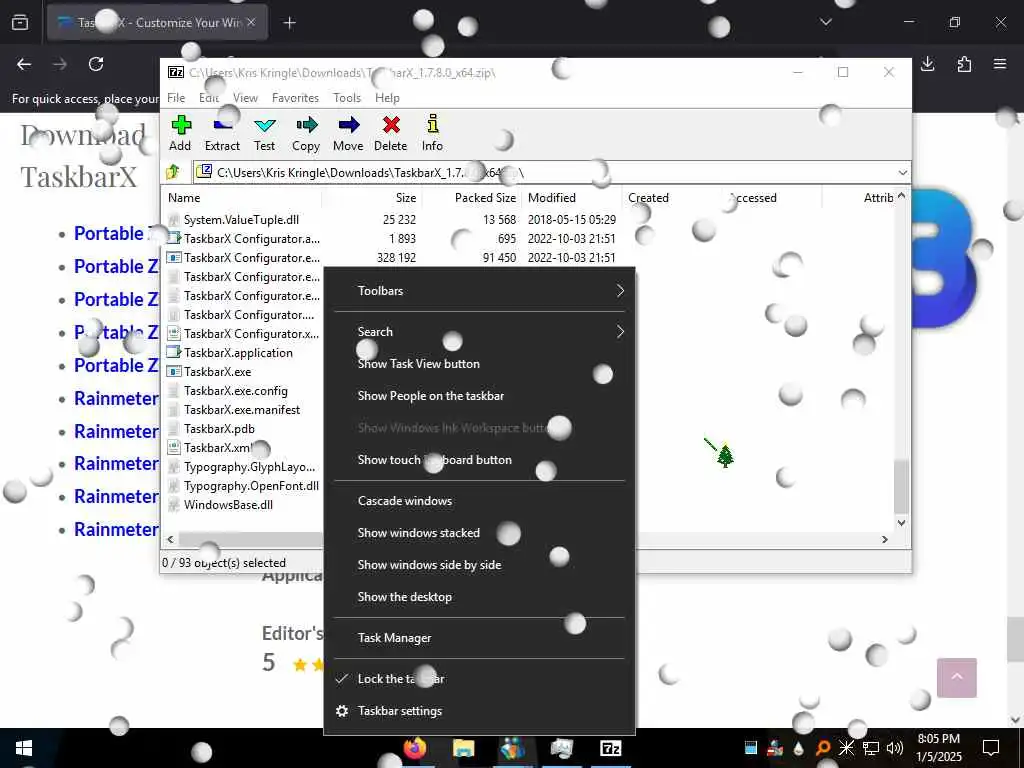Click the green Add icon in 7-Zip
The image size is (1024, 768).
[x=181, y=125]
